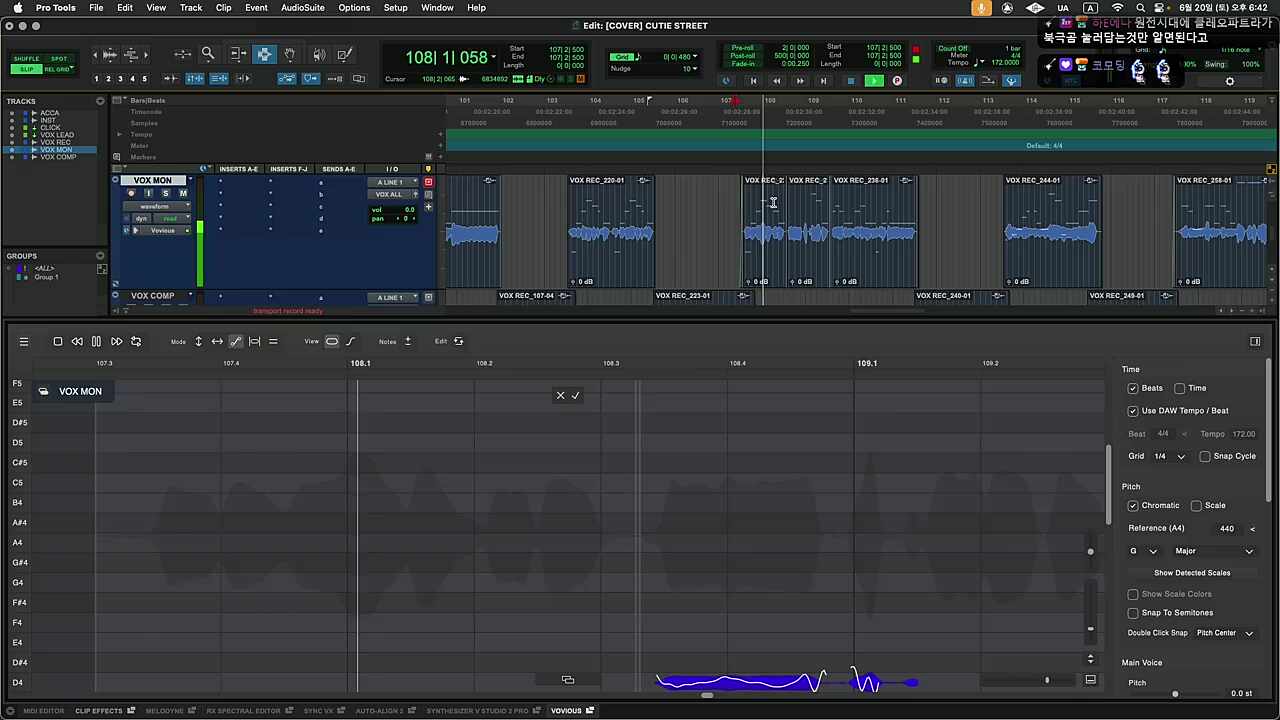
Task: Click the Vovious fast-forward button
Action: [x=116, y=342]
